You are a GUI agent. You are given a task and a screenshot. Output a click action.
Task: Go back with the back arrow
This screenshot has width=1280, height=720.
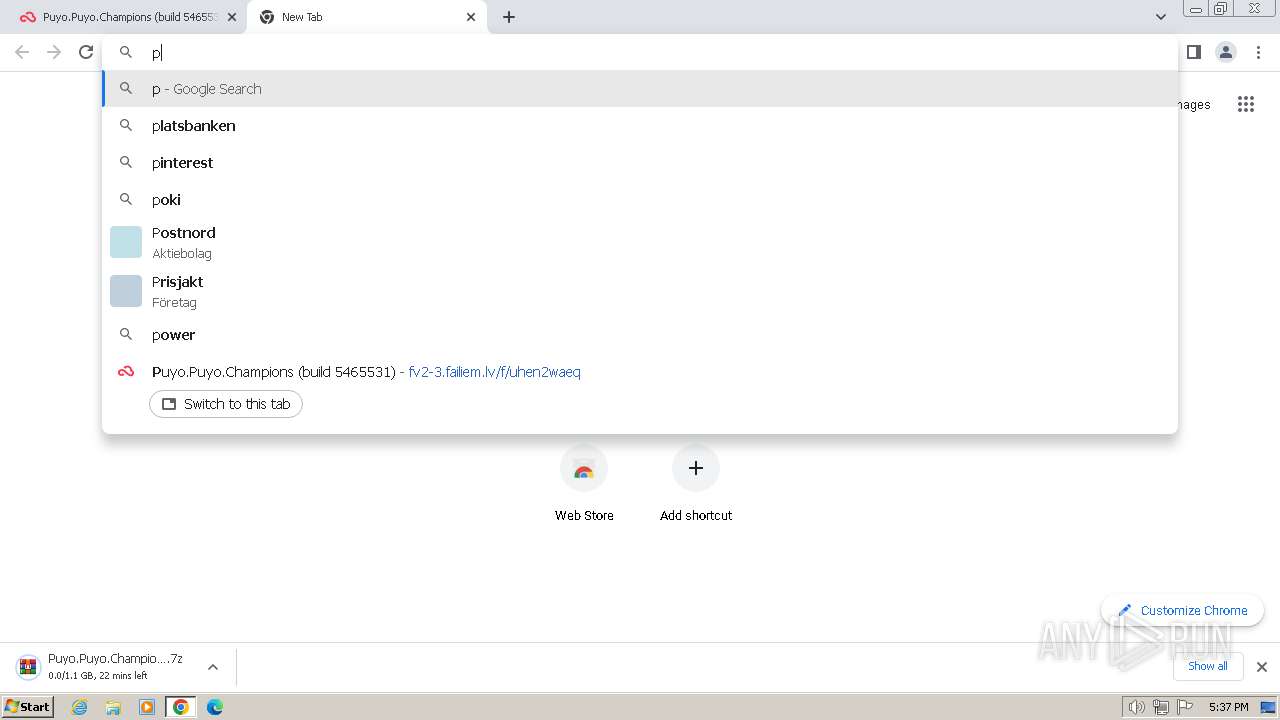(x=22, y=52)
